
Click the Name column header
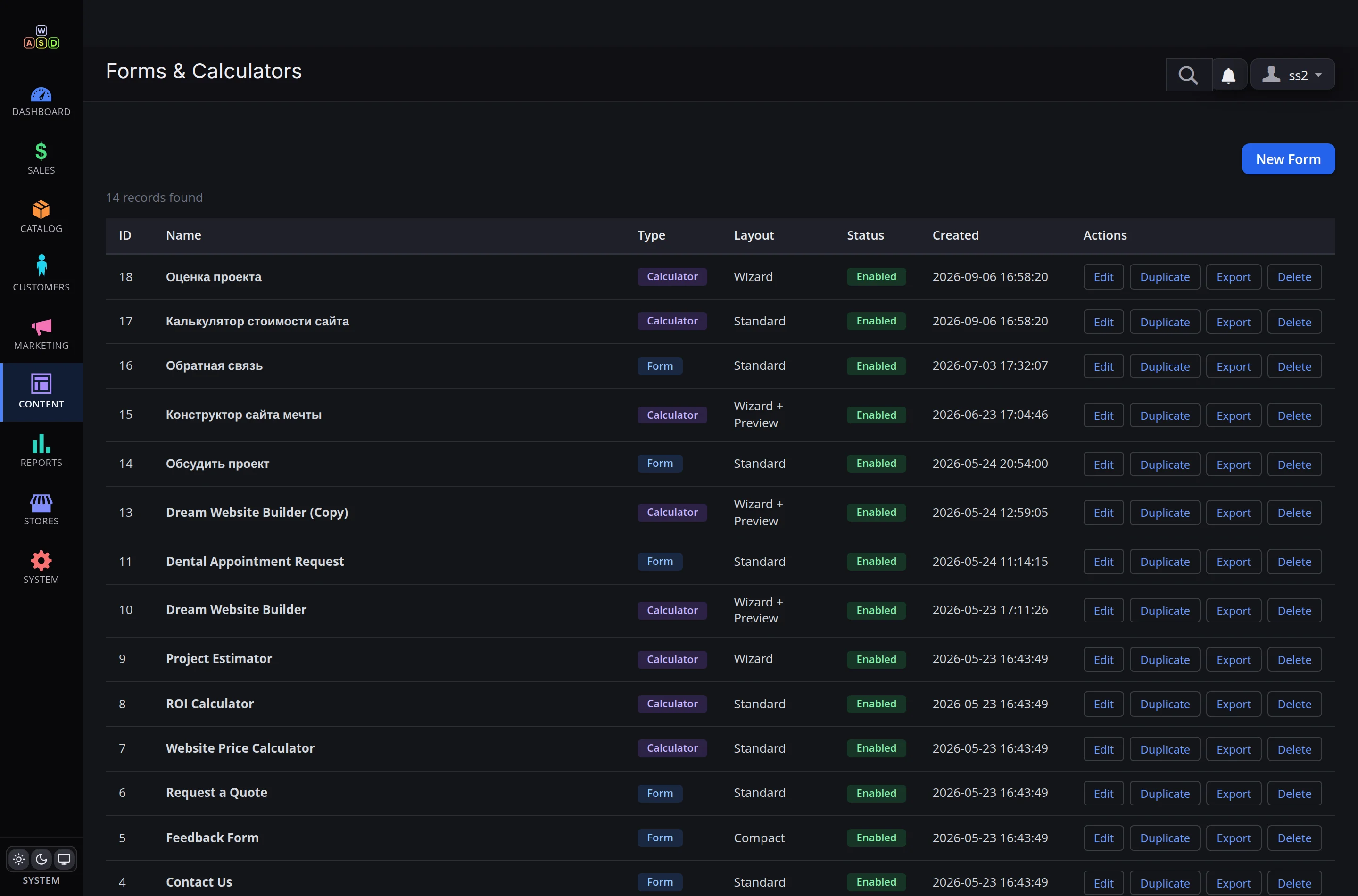tap(183, 235)
